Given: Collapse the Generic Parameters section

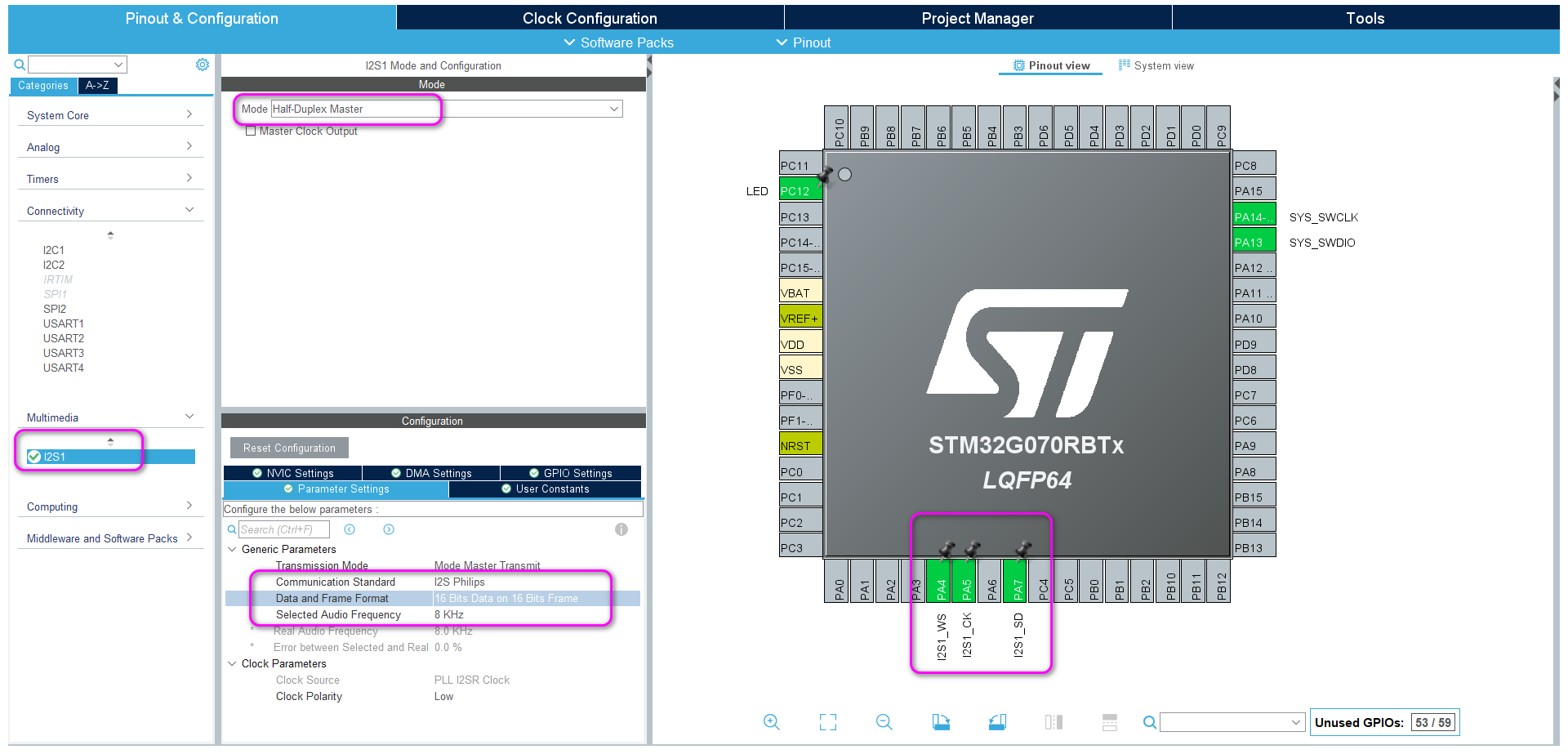Looking at the screenshot, I should 232,549.
